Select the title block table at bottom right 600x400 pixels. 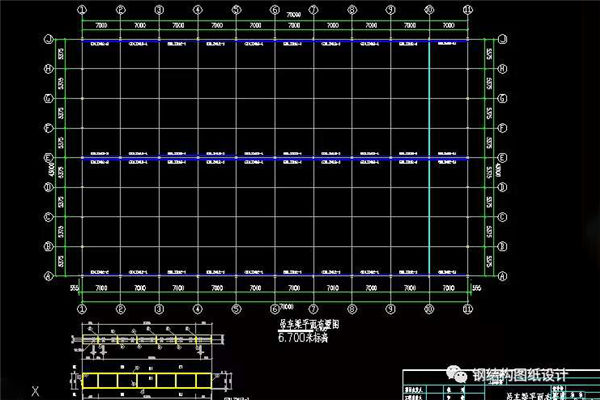point(500,392)
